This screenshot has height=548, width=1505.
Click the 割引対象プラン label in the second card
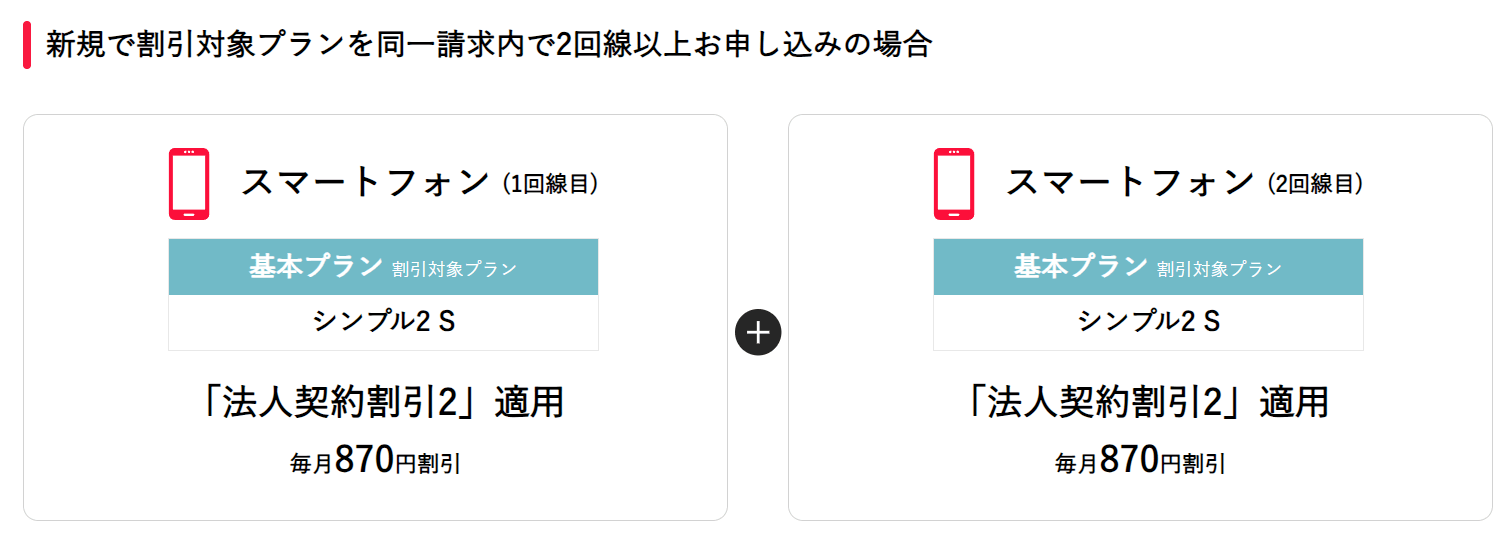tap(1220, 269)
